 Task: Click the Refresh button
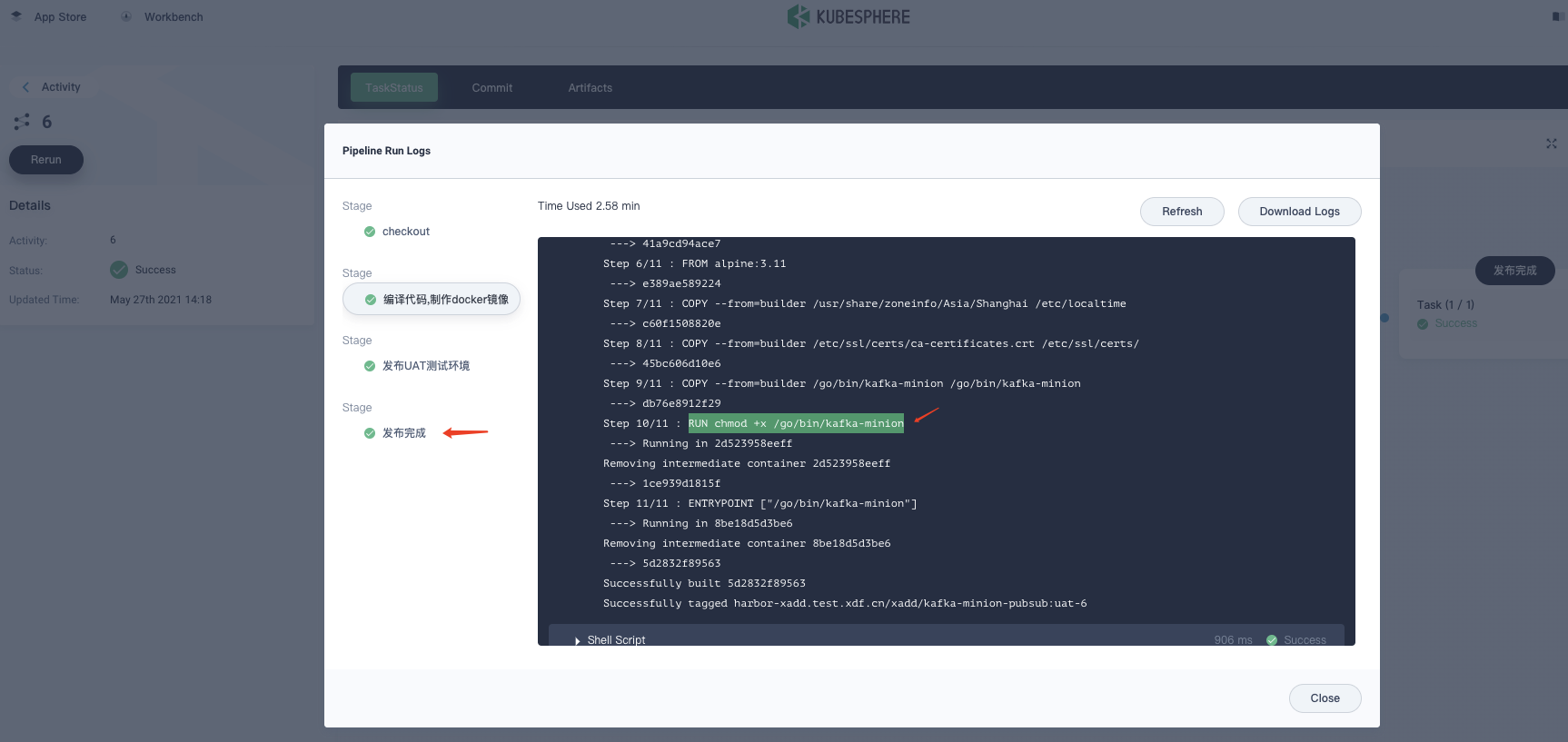coord(1182,212)
